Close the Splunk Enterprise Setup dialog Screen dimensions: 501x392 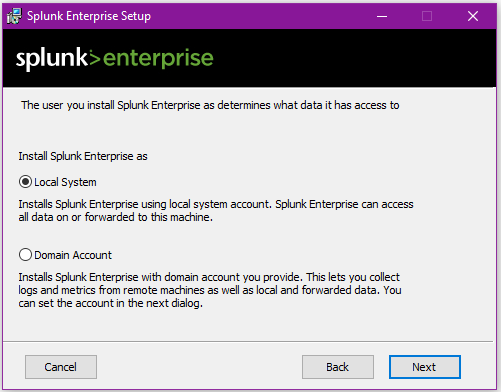[473, 16]
